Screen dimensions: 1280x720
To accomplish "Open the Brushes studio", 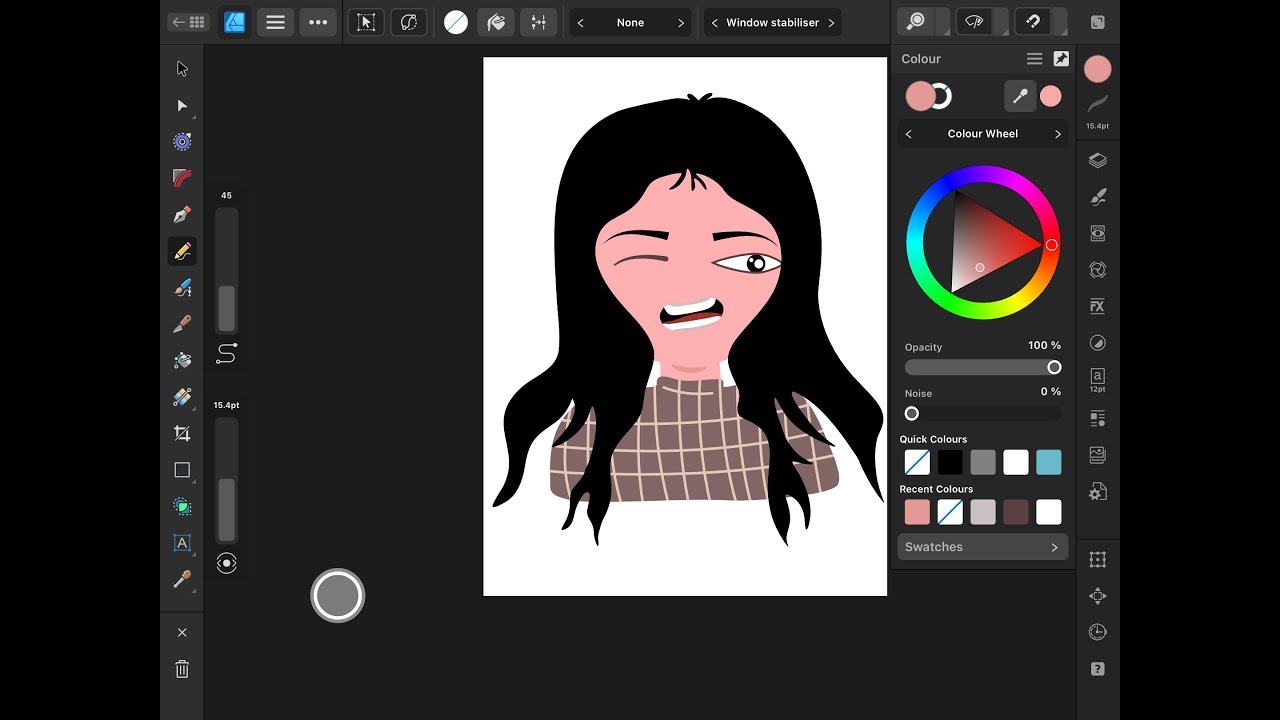I will (1098, 197).
